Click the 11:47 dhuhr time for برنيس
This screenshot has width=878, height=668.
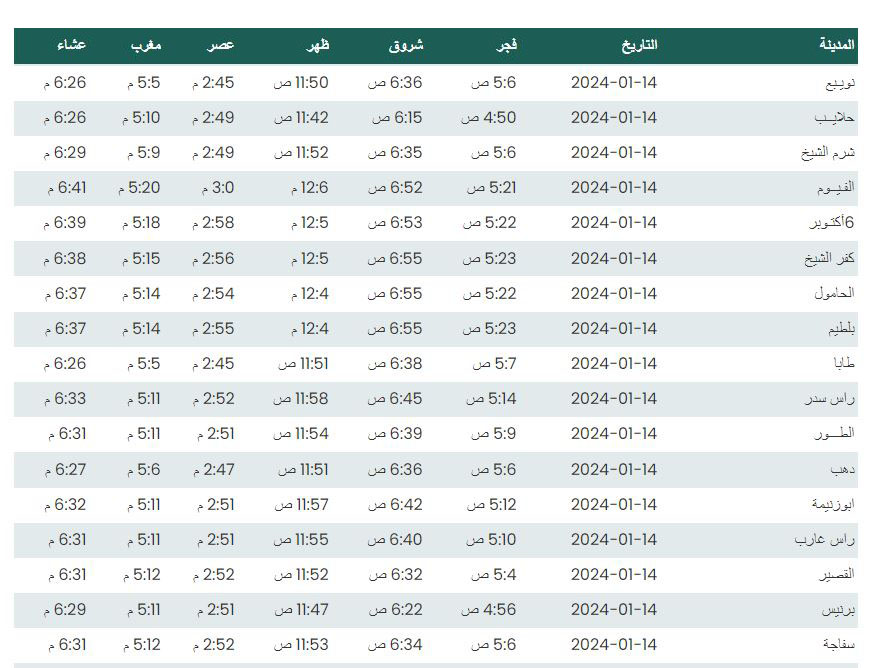[302, 609]
